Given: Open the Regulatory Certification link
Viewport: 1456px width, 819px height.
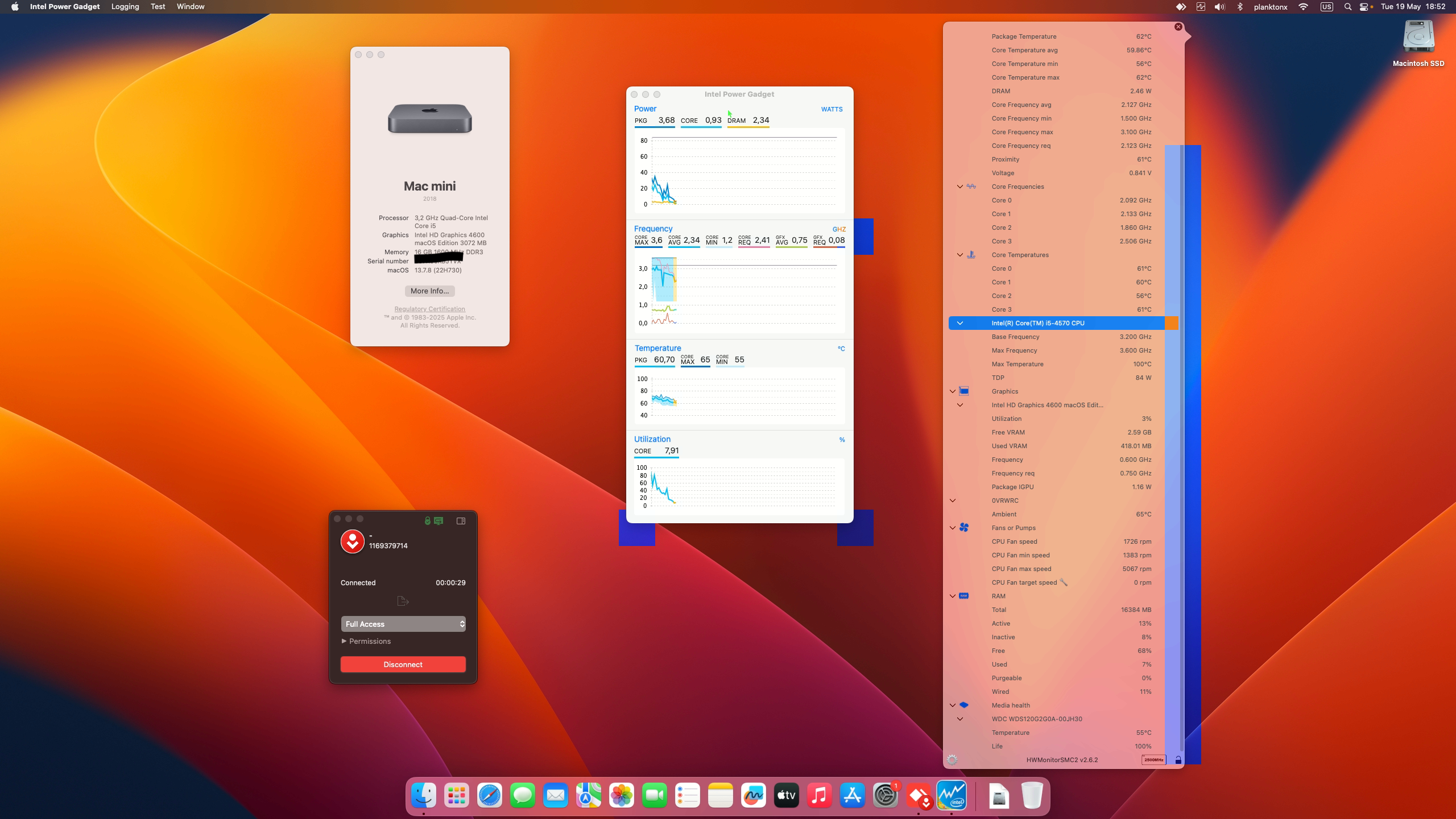Looking at the screenshot, I should click(430, 309).
